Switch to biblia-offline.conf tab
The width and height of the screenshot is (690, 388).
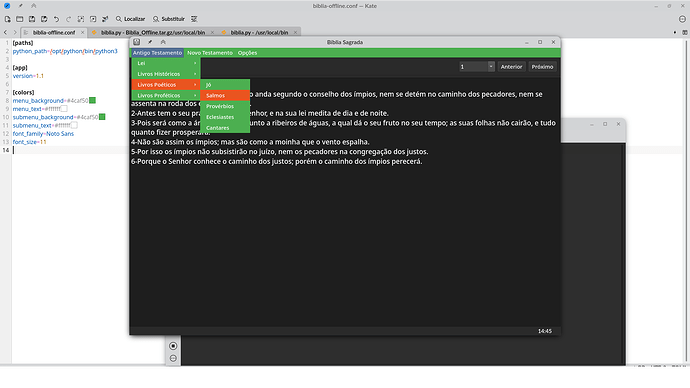54,32
